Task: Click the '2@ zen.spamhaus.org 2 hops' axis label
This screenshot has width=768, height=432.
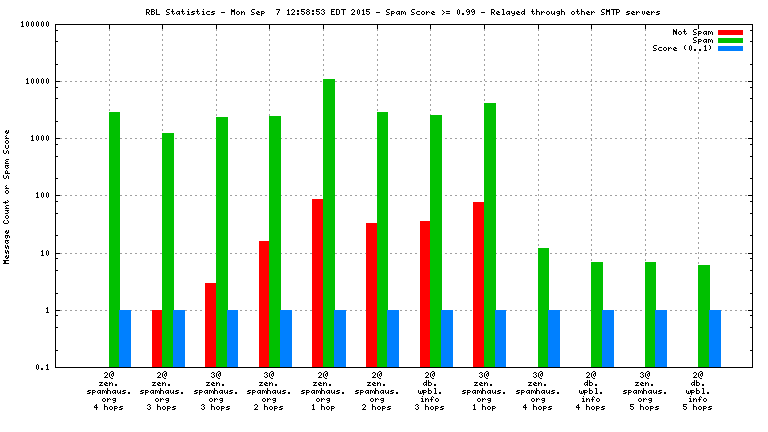Action: (376, 391)
